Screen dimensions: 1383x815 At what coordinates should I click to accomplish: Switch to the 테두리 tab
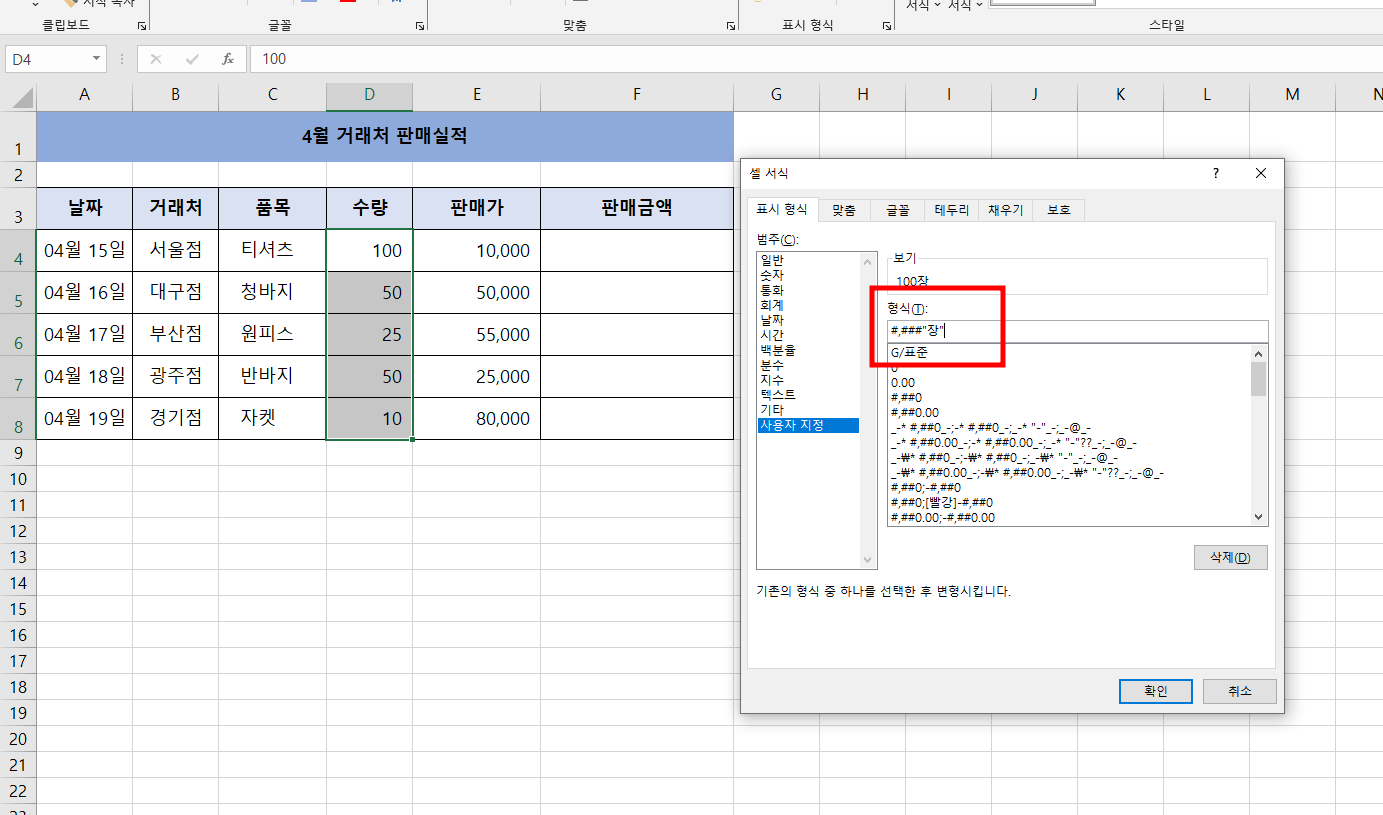click(x=951, y=211)
